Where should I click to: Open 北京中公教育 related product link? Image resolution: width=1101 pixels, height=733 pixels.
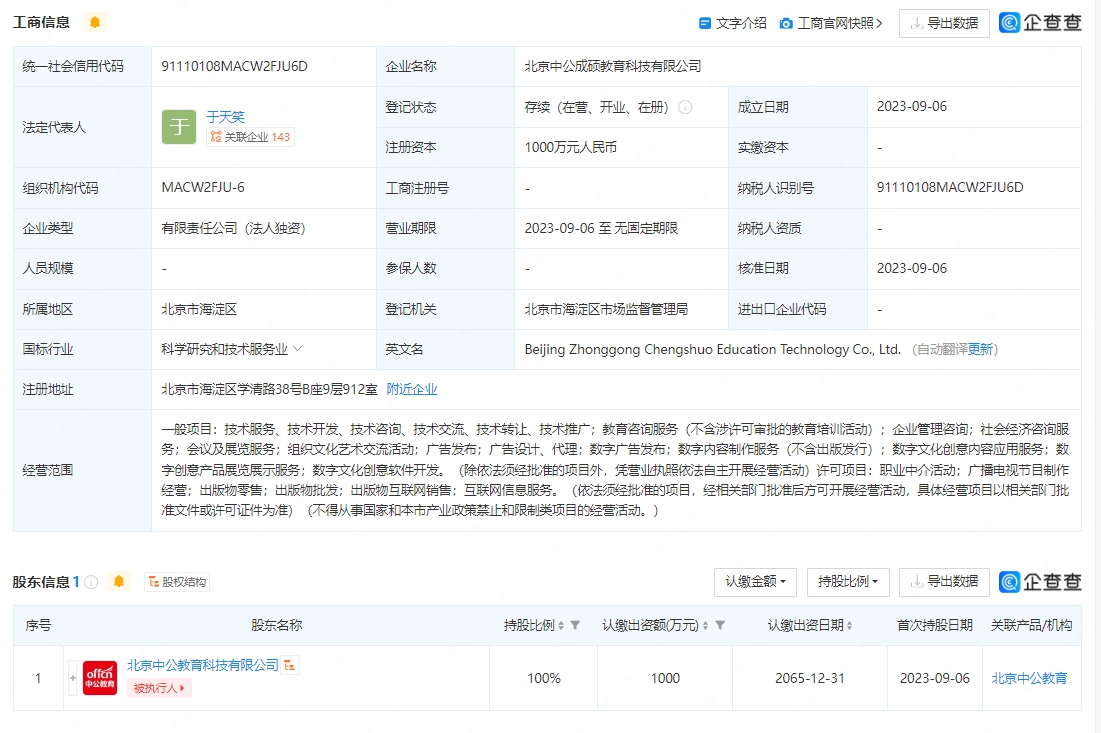[1029, 678]
